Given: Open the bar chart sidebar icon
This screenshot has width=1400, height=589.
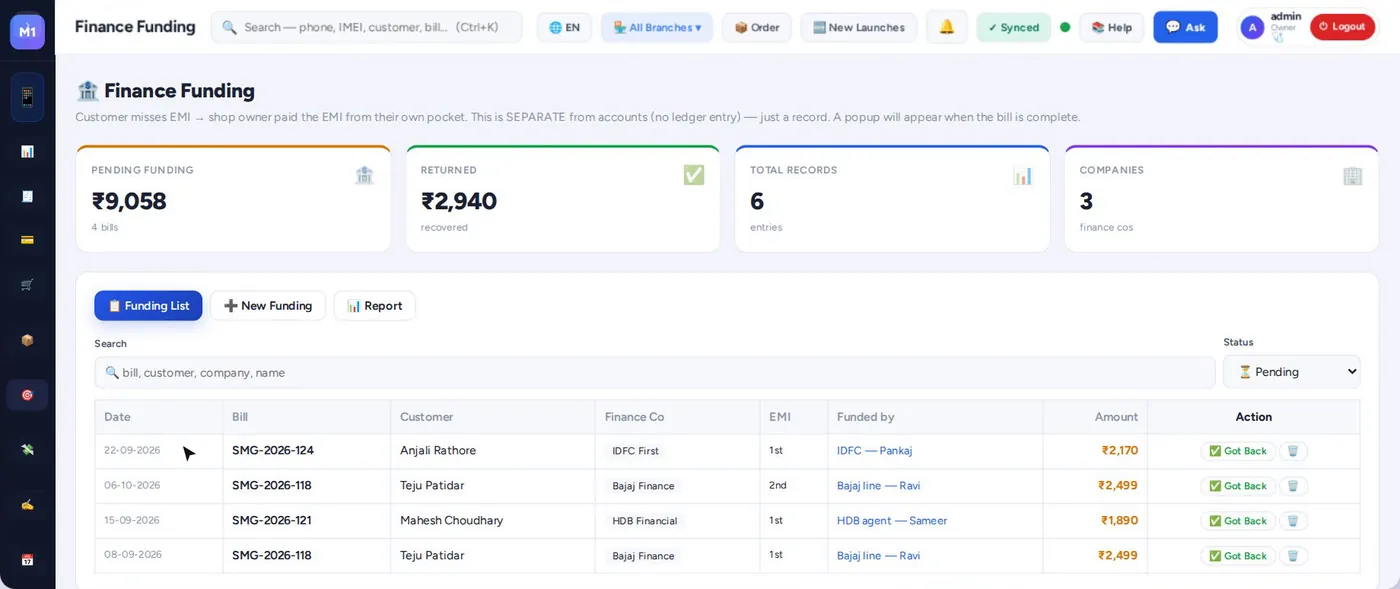Looking at the screenshot, I should 27,151.
